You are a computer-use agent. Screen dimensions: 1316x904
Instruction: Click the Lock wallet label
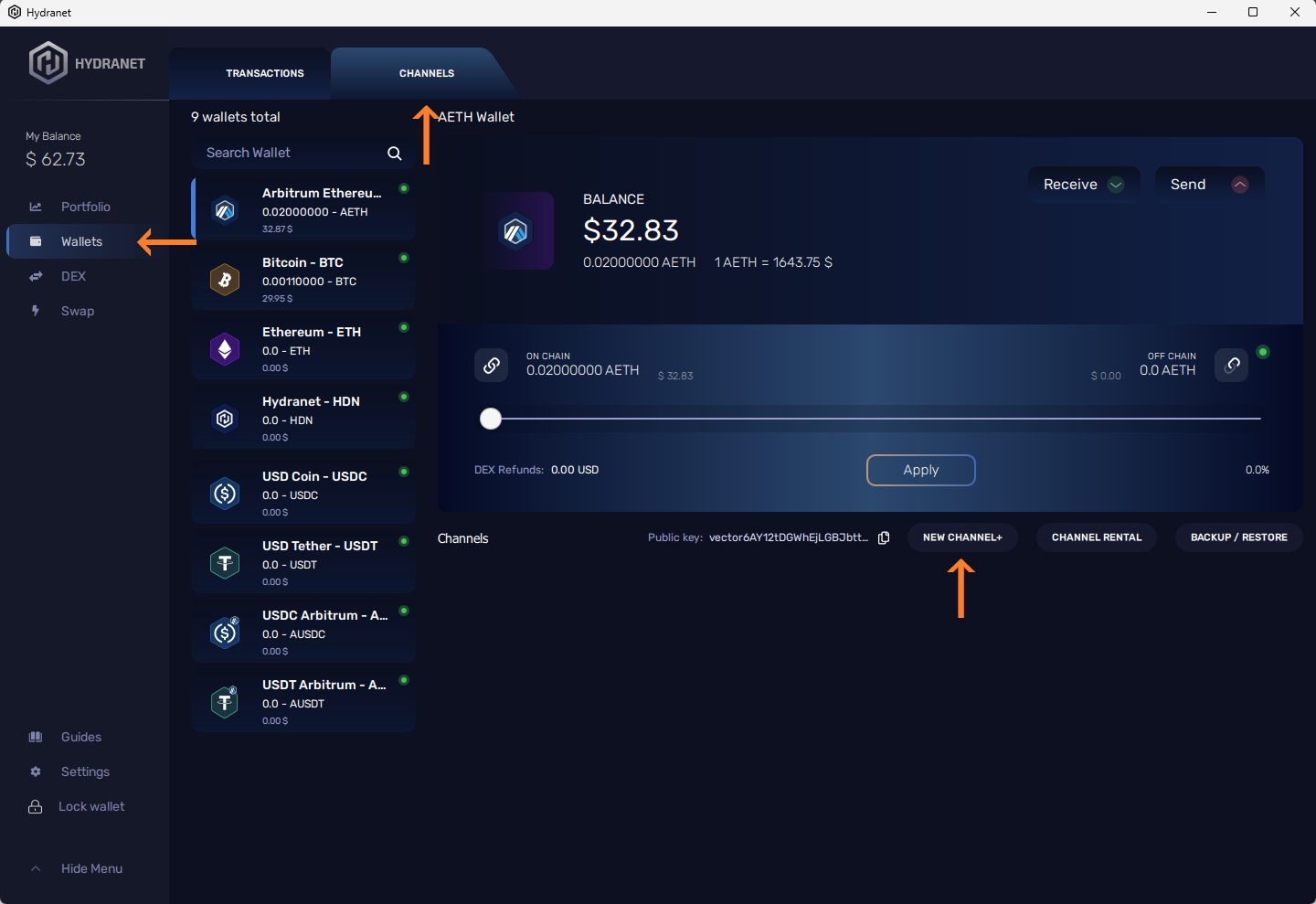point(91,806)
